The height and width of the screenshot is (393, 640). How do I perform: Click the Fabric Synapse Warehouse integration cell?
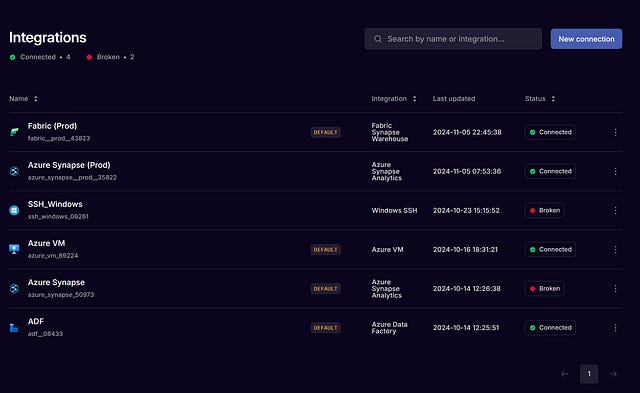click(390, 132)
